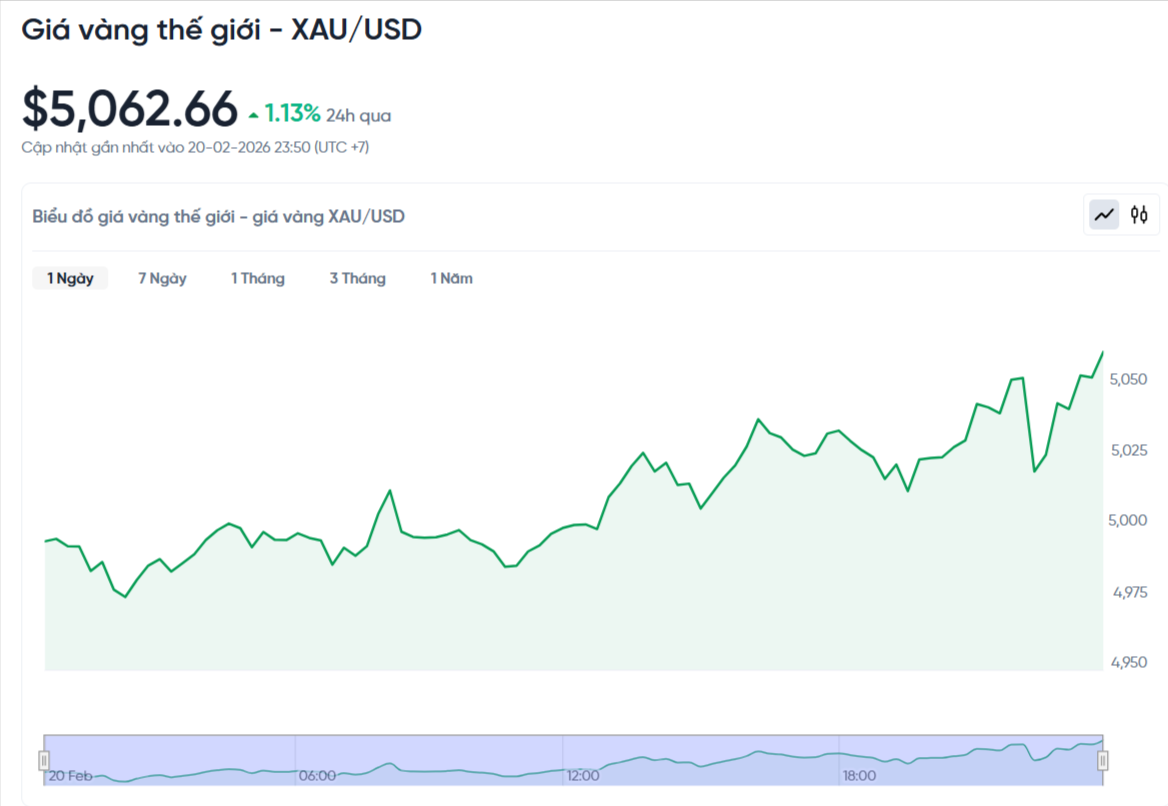The height and width of the screenshot is (806, 1168).
Task: Click the 18:00 marker in navigator
Action: pyautogui.click(x=859, y=775)
